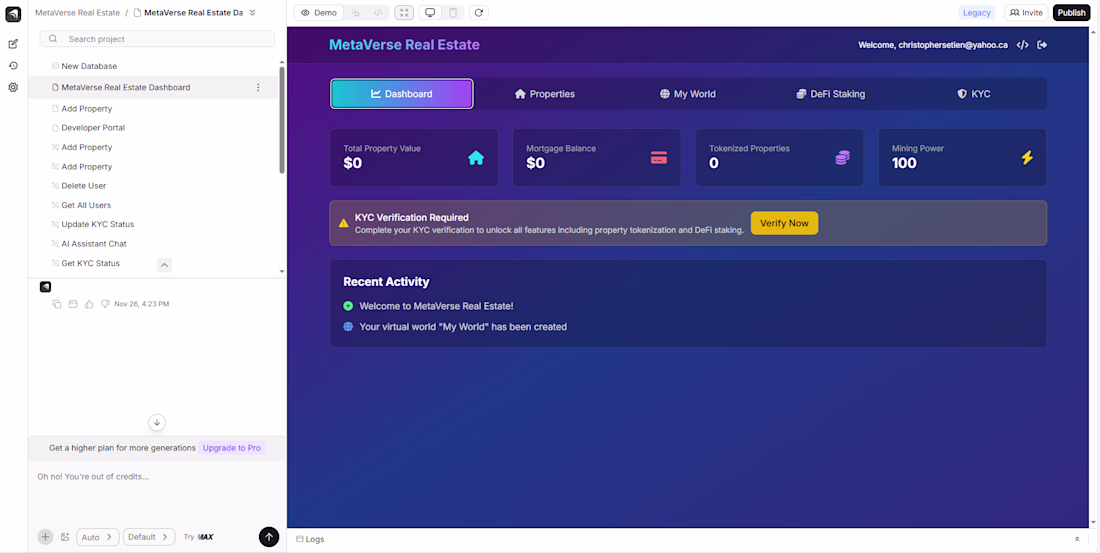The width and height of the screenshot is (1100, 553).
Task: Refresh the preview
Action: [x=478, y=13]
